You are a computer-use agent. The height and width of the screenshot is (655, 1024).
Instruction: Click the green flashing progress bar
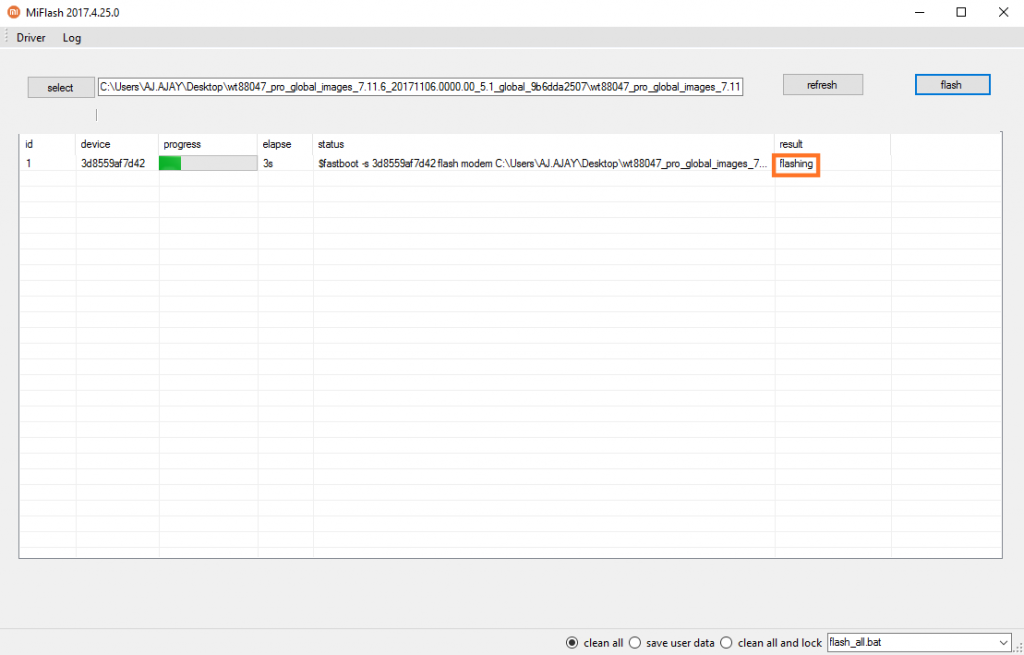point(208,163)
